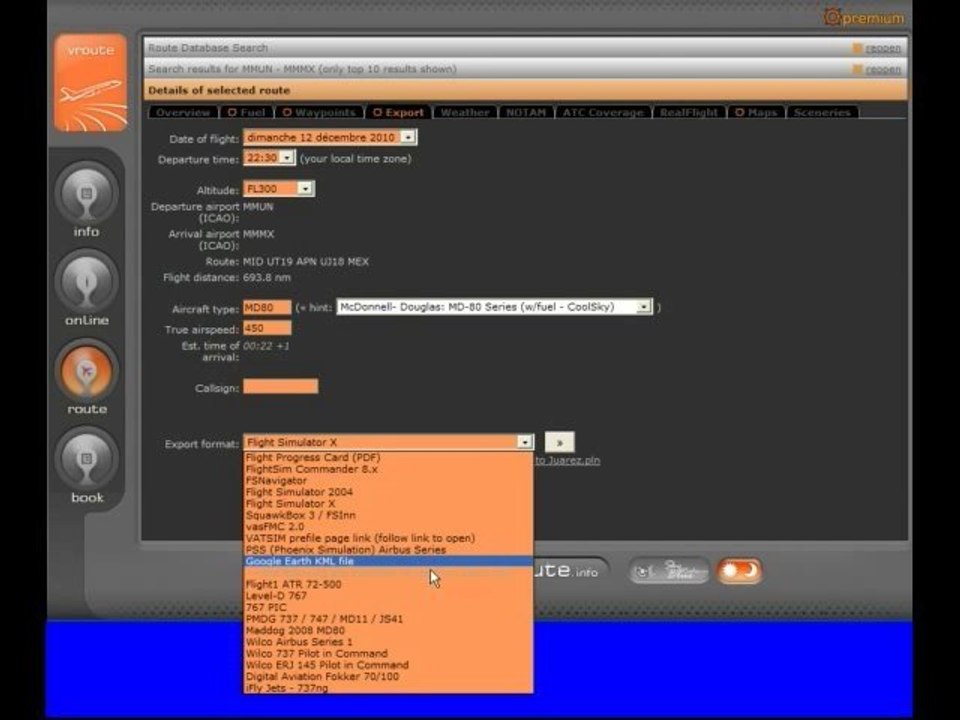This screenshot has height=720, width=960.
Task: Click the Details of selected route header
Action: (525, 90)
